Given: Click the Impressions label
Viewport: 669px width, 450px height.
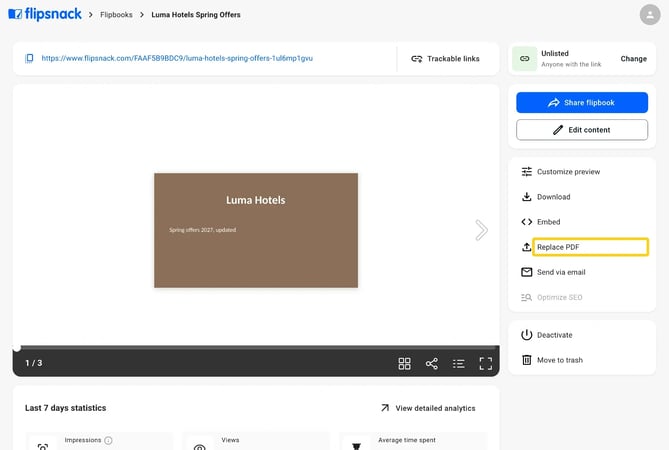Looking at the screenshot, I should tap(83, 440).
